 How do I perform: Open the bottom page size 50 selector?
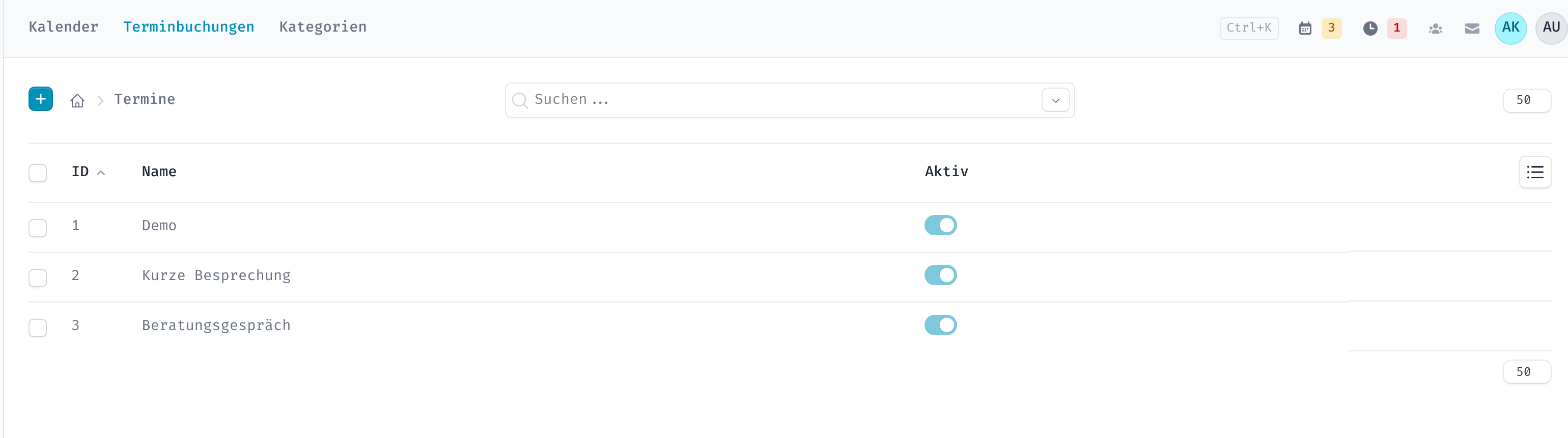pos(1527,372)
